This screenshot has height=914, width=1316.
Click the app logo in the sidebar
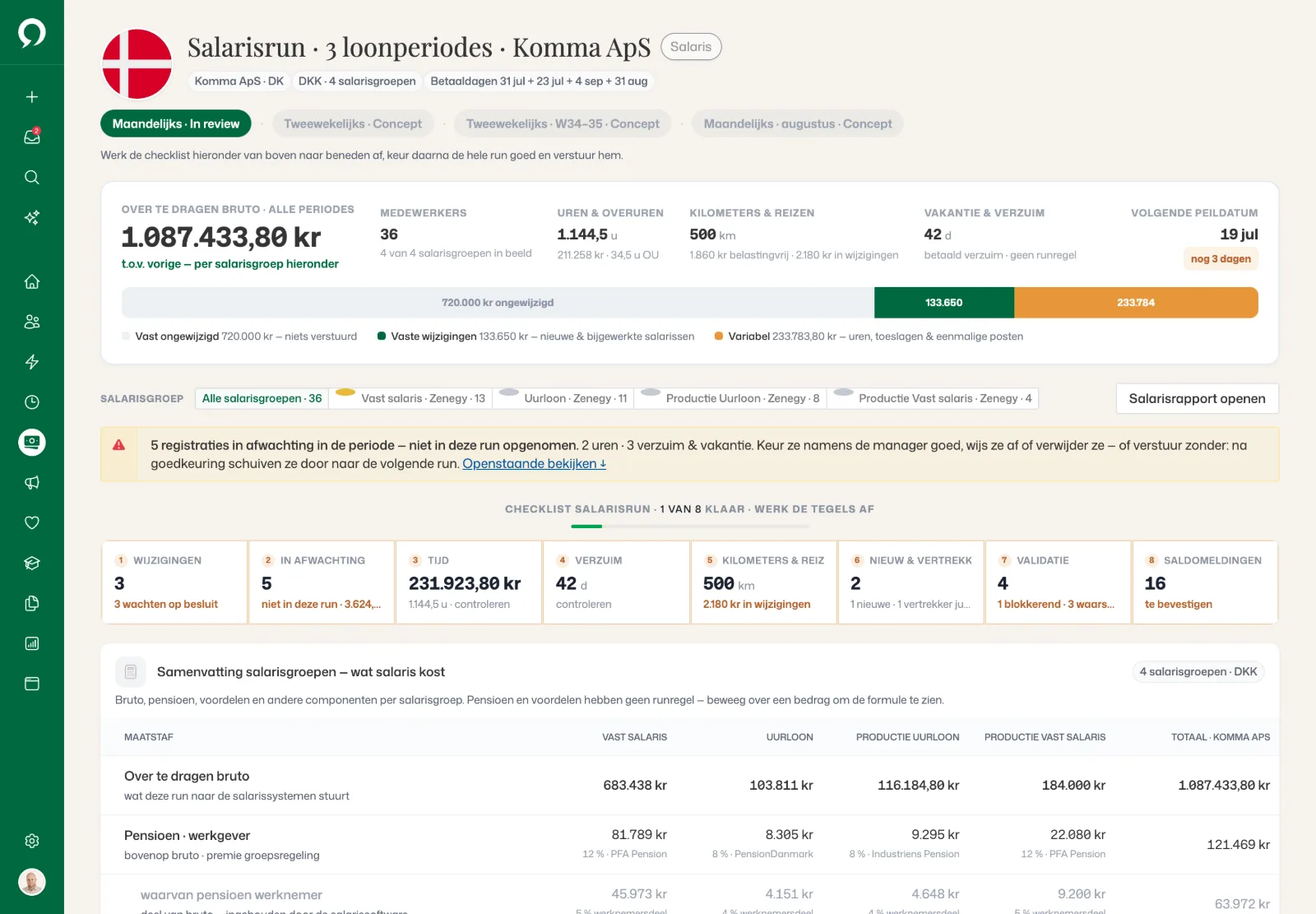coord(32,33)
